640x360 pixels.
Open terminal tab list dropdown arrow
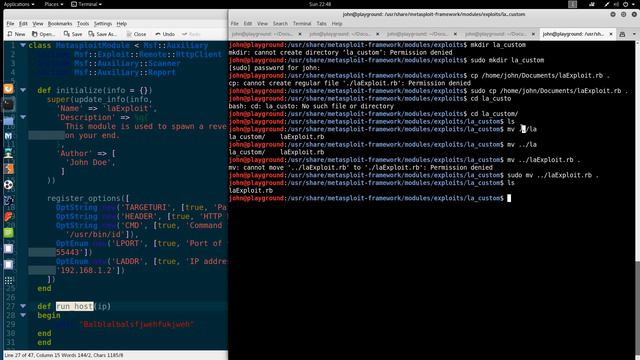(634, 34)
